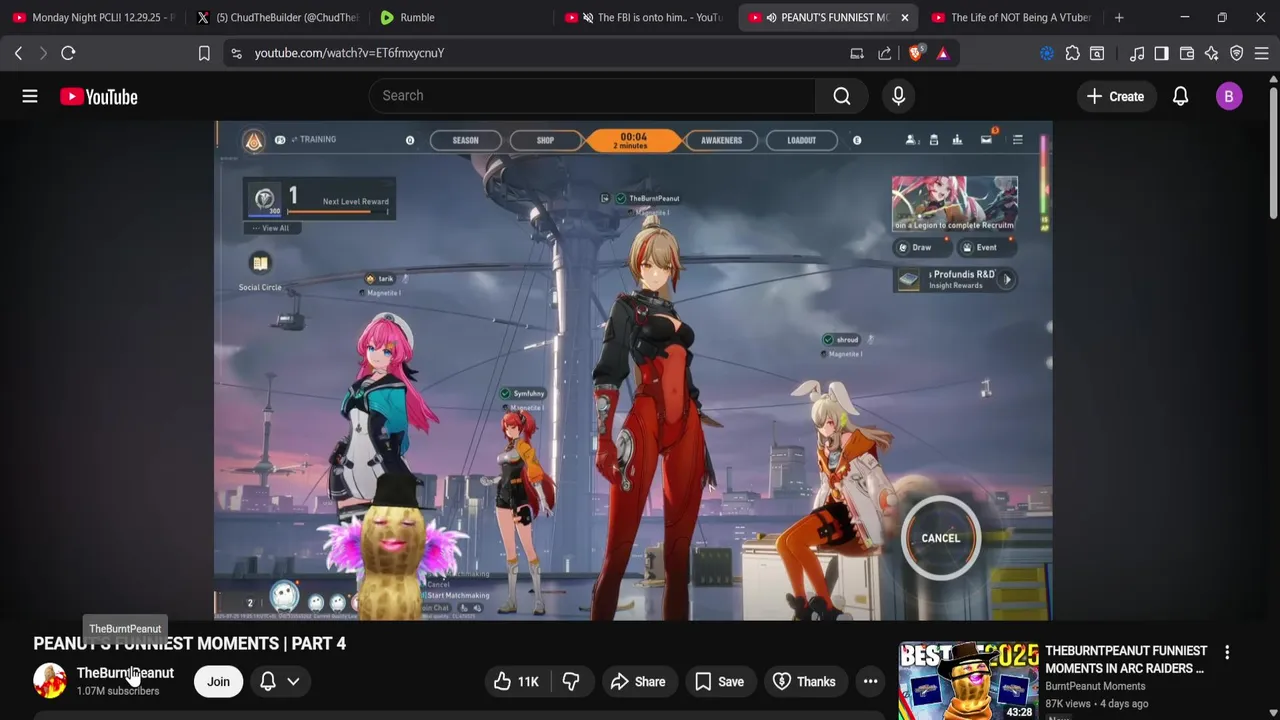Open Leo AI sparkle icon
1280x720 pixels.
pos(1211,53)
